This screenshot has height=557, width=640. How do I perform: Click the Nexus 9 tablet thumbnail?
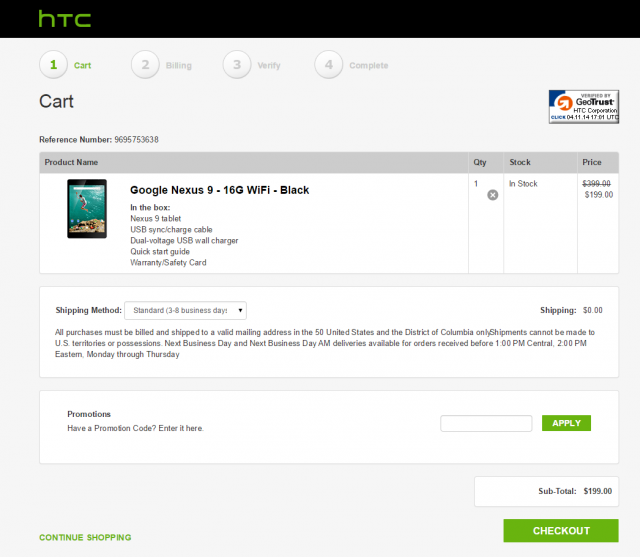pyautogui.click(x=87, y=209)
